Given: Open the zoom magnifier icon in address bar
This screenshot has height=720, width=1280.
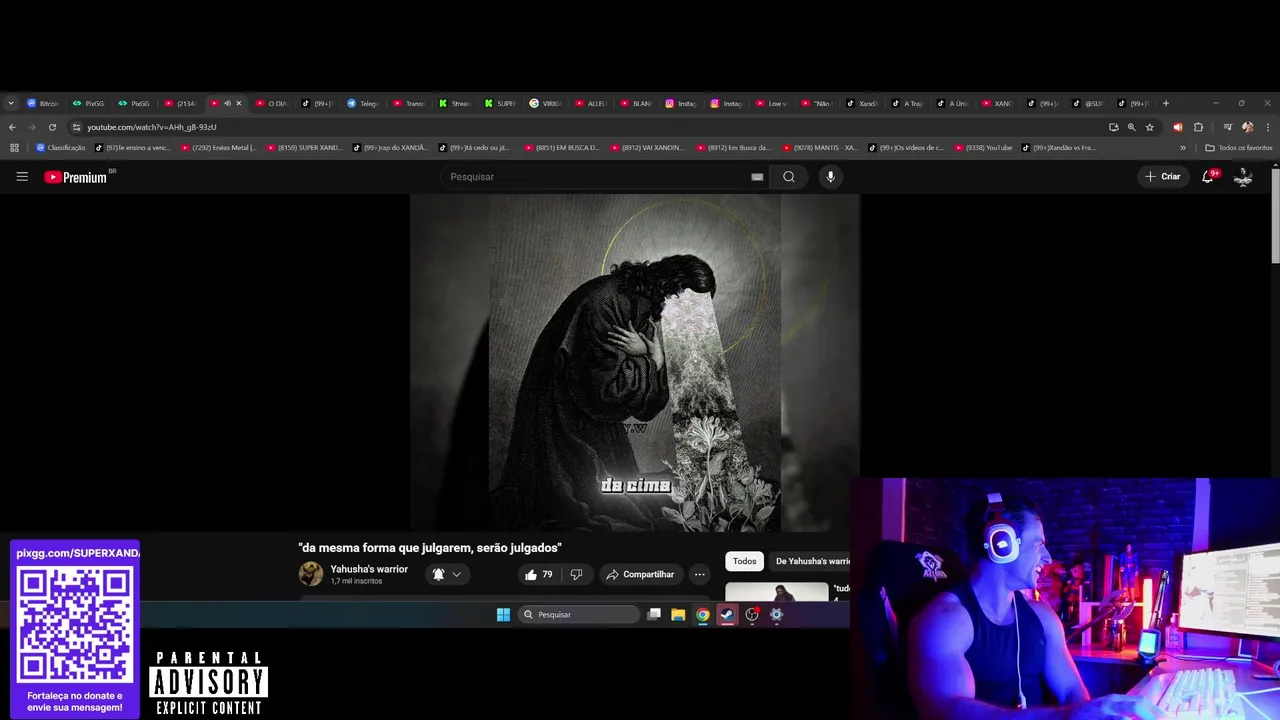Looking at the screenshot, I should (1131, 127).
